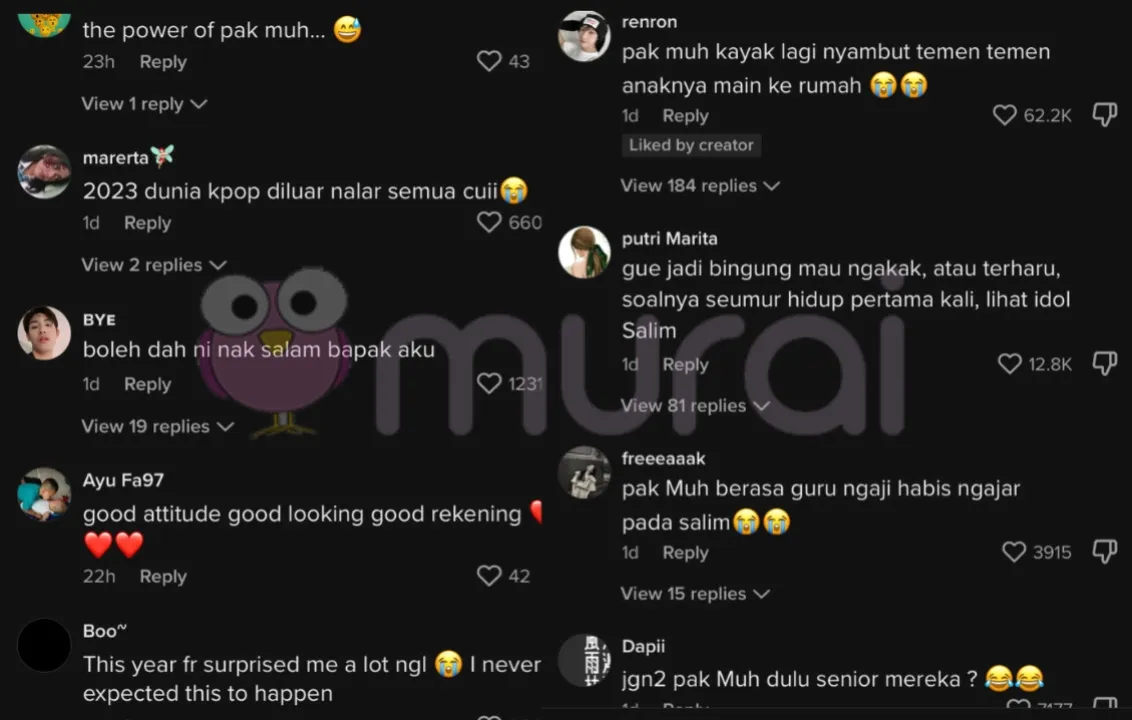Like marerta's comment showing 660 likes
1132x720 pixels.
(x=489, y=222)
